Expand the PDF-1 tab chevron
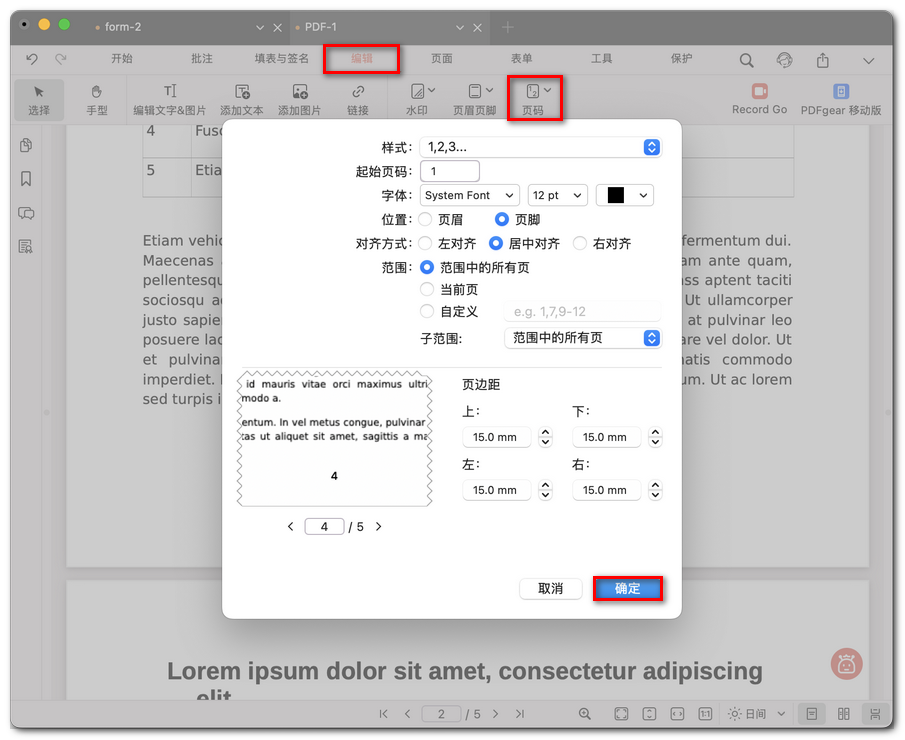Viewport: 905px width, 740px height. [459, 27]
